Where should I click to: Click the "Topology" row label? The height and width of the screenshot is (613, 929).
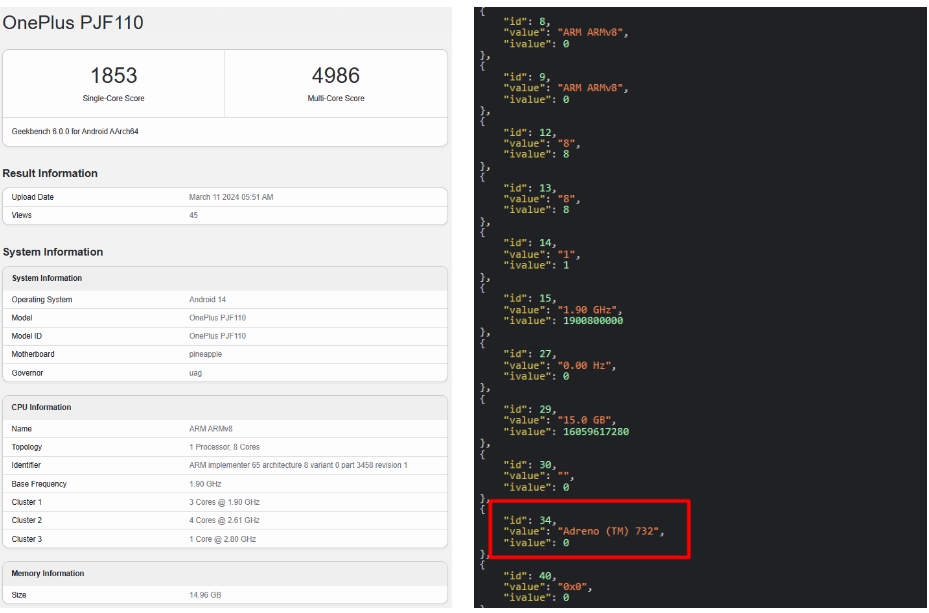(x=27, y=447)
